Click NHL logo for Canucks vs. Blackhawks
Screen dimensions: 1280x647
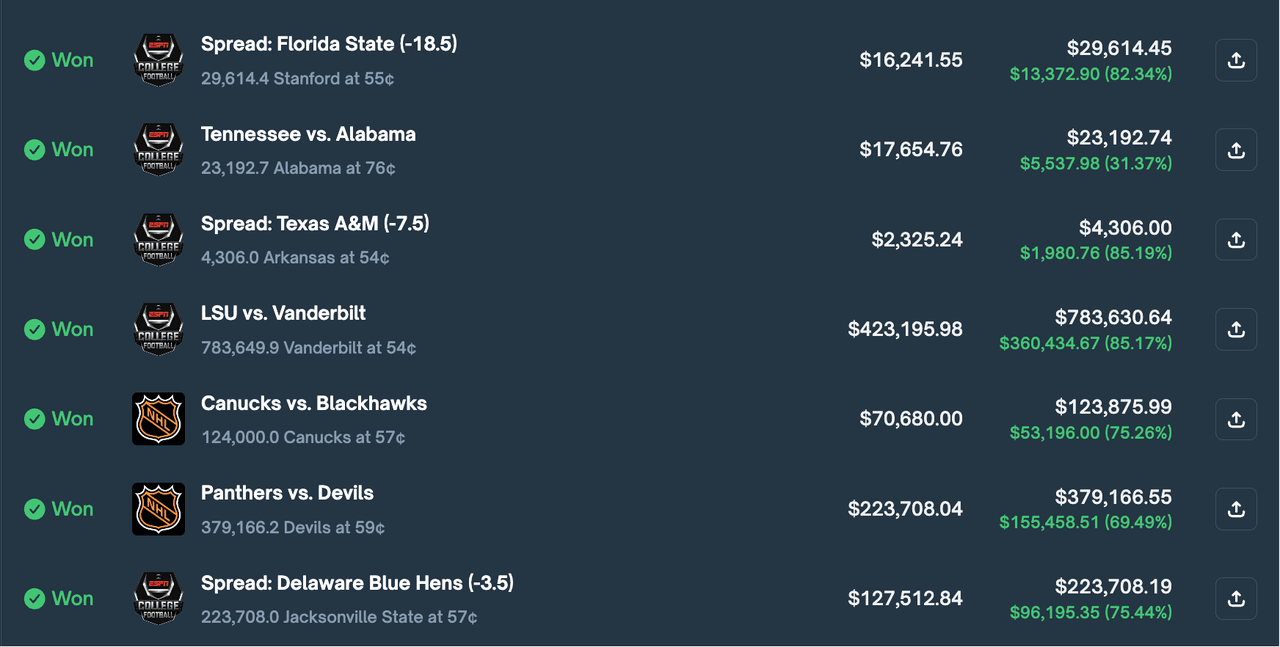(158, 419)
